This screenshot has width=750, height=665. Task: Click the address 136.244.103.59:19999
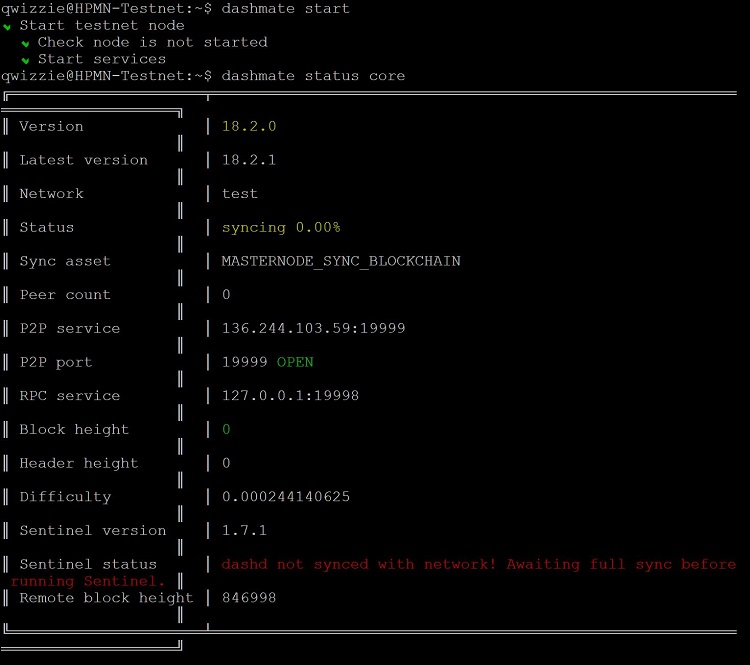pyautogui.click(x=313, y=328)
